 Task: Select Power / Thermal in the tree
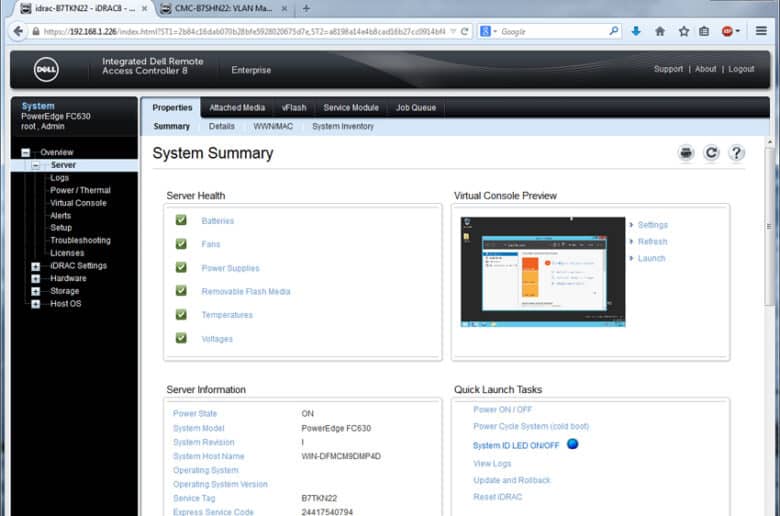[x=80, y=190]
